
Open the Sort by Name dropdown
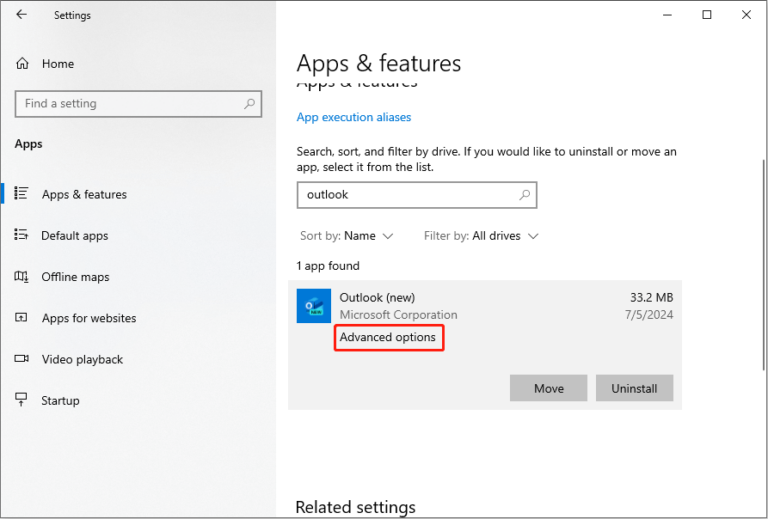coord(346,236)
